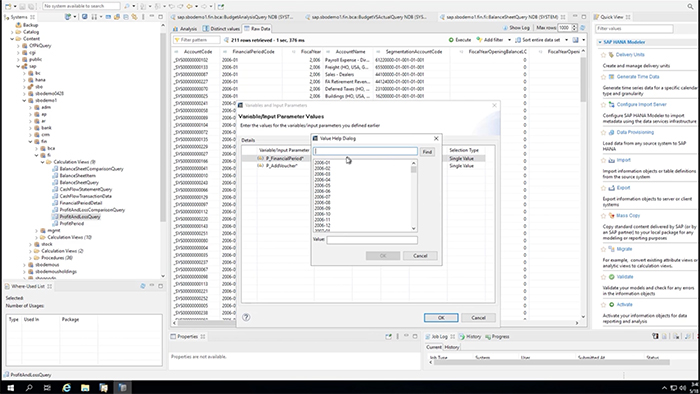The height and width of the screenshot is (394, 700).
Task: Click the export data icon beside Sort
Action: point(575,40)
